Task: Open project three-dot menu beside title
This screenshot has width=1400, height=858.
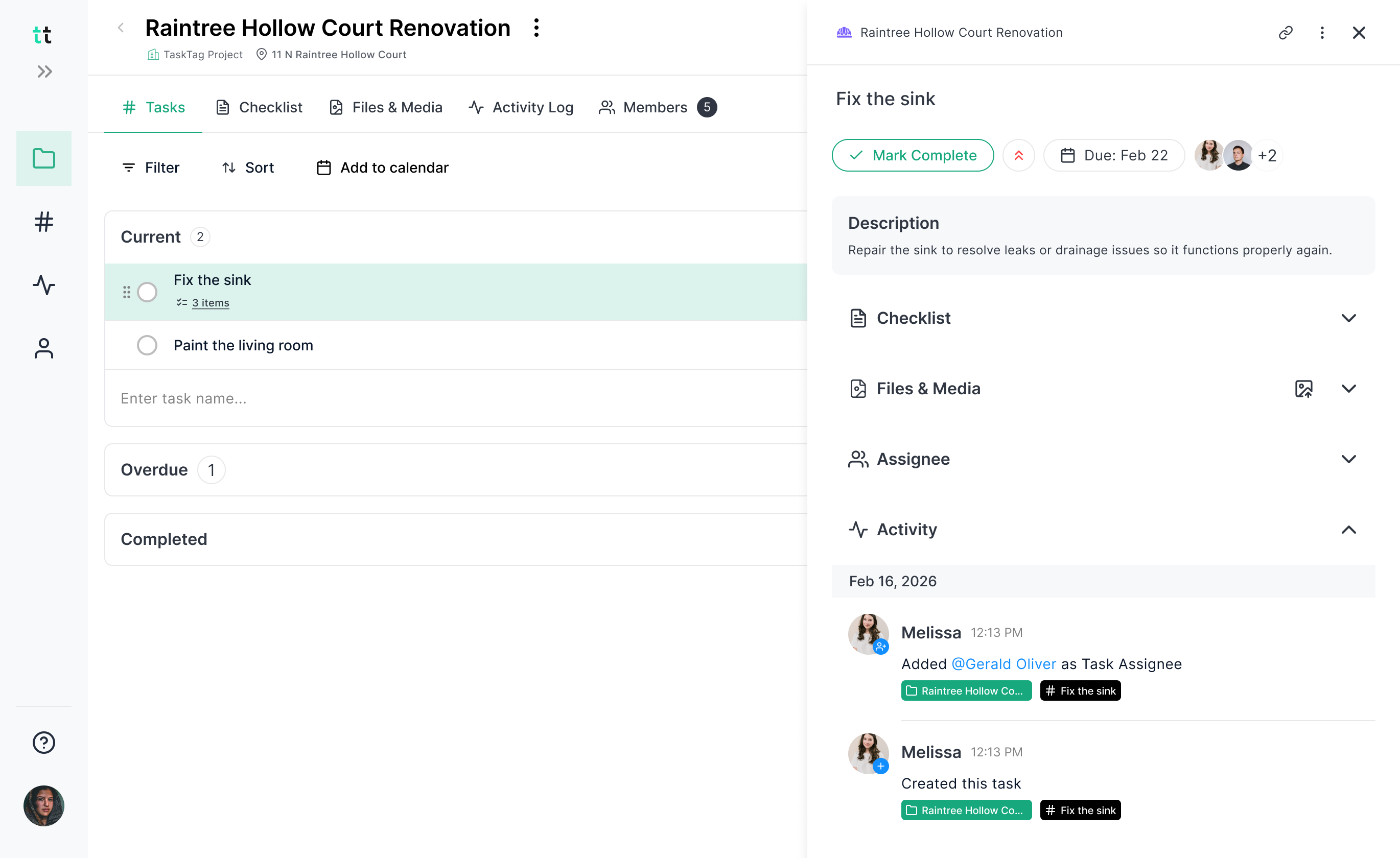Action: 536,28
